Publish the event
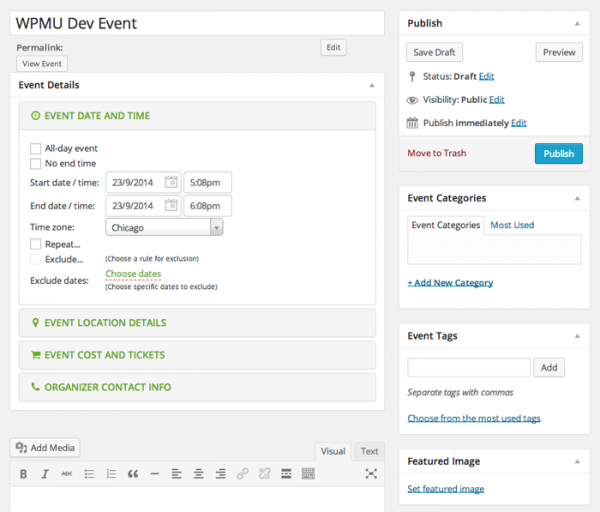 [559, 153]
